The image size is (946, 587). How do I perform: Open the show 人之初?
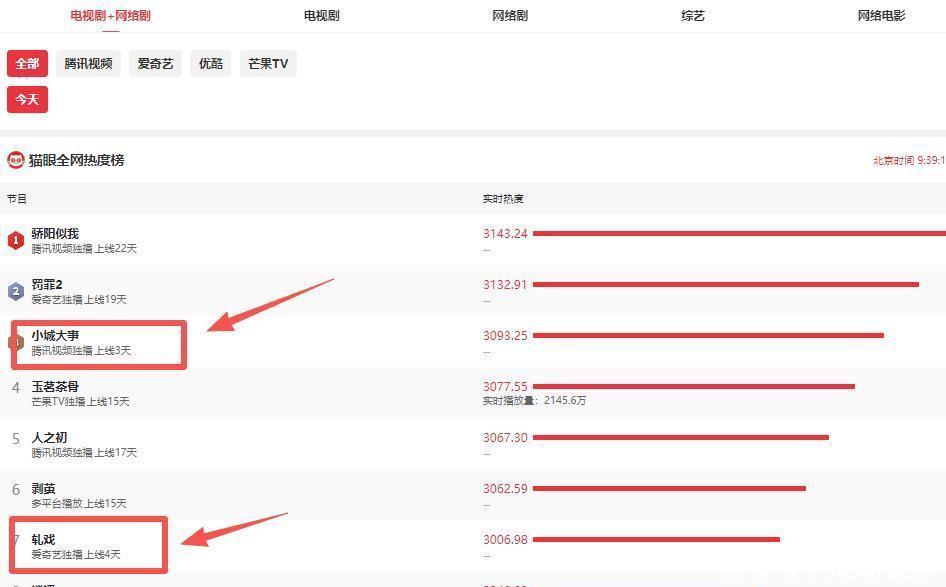[x=49, y=438]
